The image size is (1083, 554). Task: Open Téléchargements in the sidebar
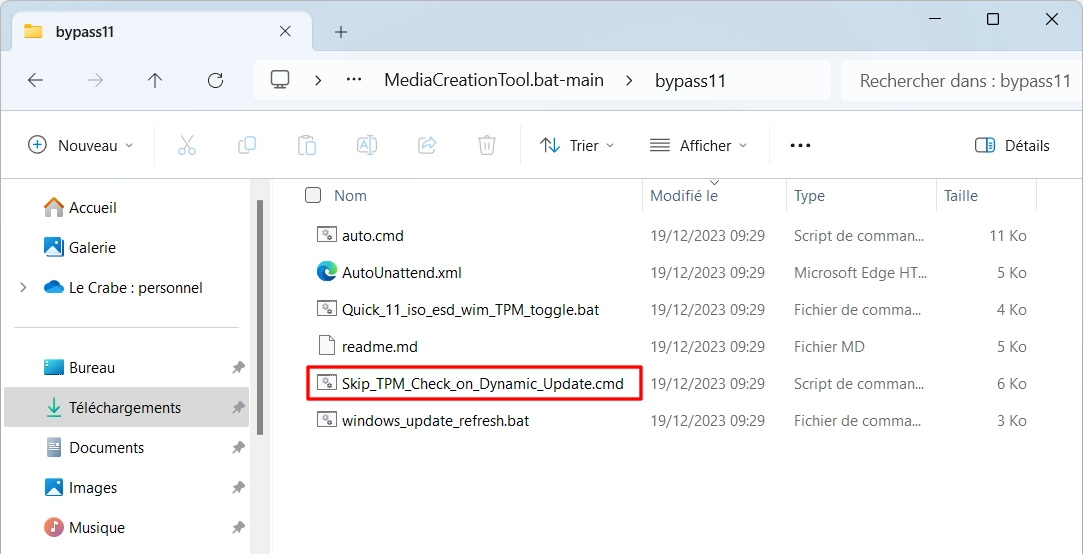[126, 408]
